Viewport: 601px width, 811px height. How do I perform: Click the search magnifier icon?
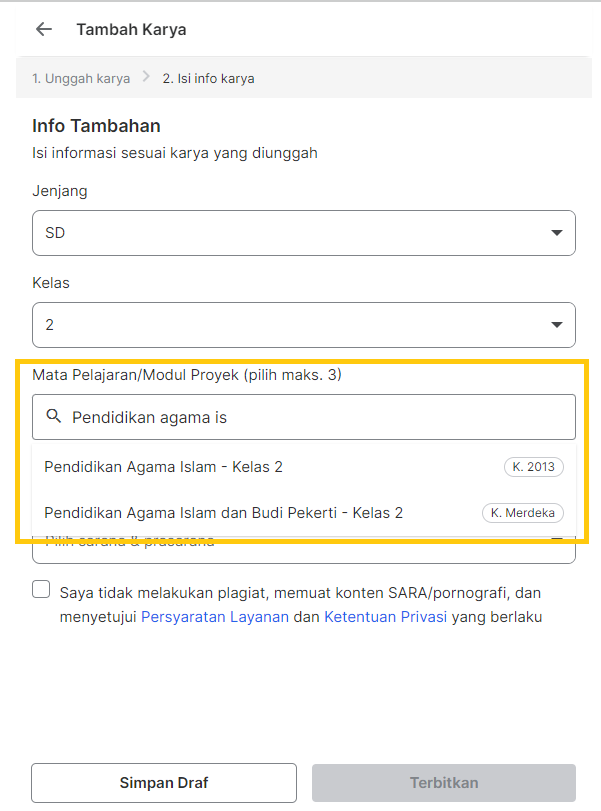54,416
